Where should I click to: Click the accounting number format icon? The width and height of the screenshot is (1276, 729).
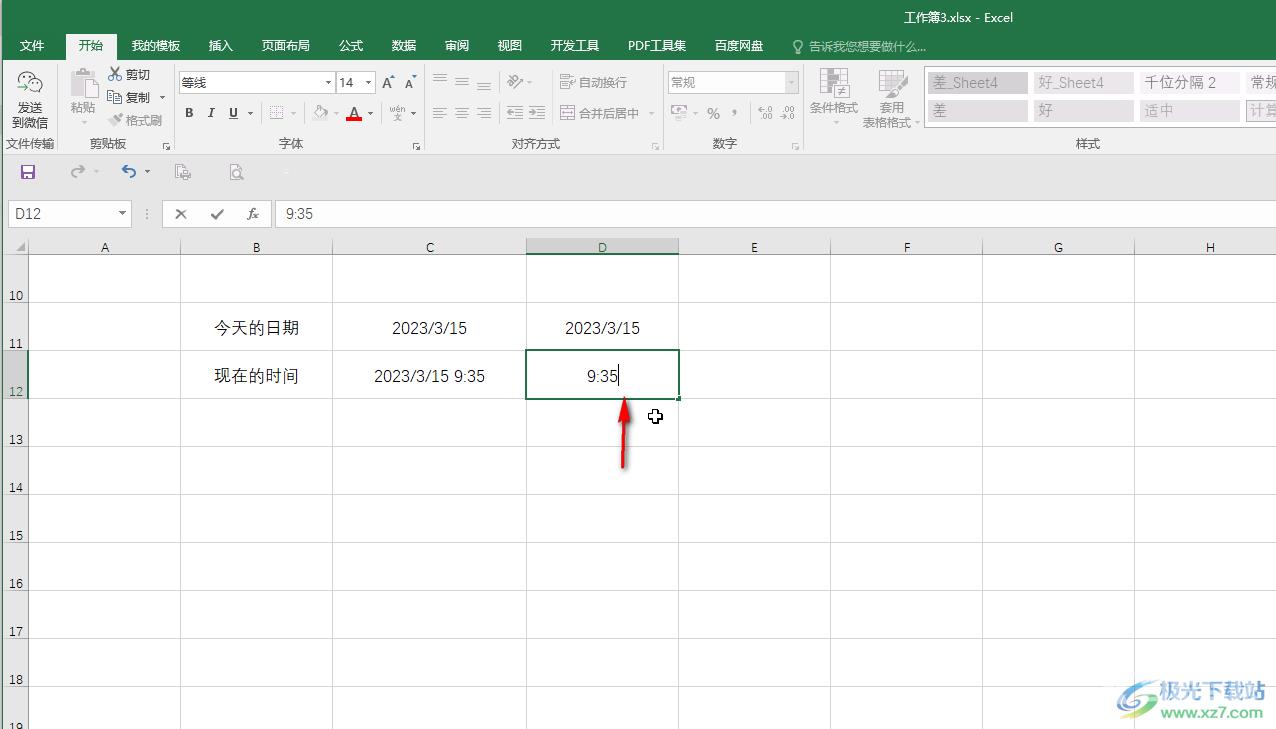point(680,113)
